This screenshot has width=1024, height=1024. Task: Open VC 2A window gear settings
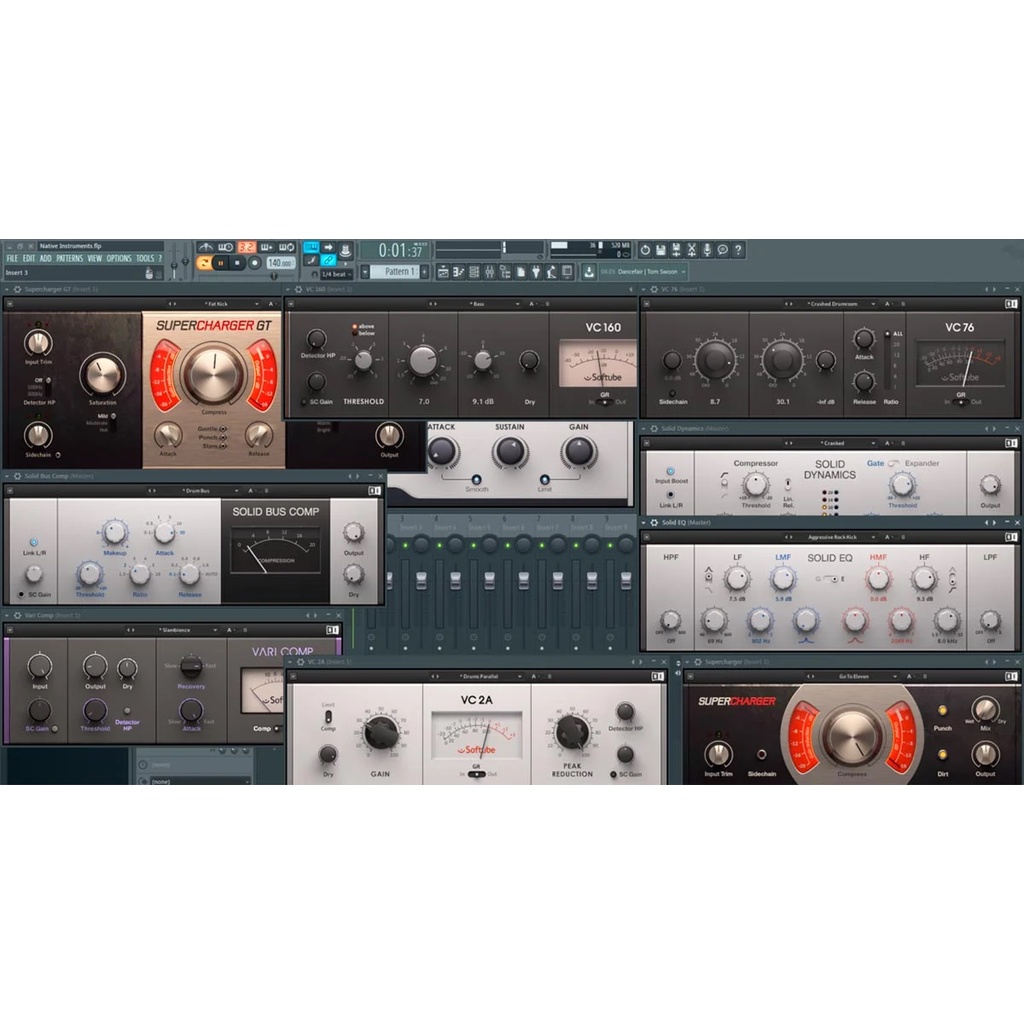click(x=301, y=662)
